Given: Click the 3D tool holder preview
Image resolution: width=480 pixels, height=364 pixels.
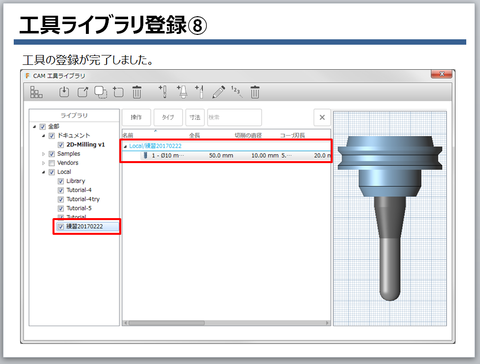Looking at the screenshot, I should pyautogui.click(x=390, y=218).
